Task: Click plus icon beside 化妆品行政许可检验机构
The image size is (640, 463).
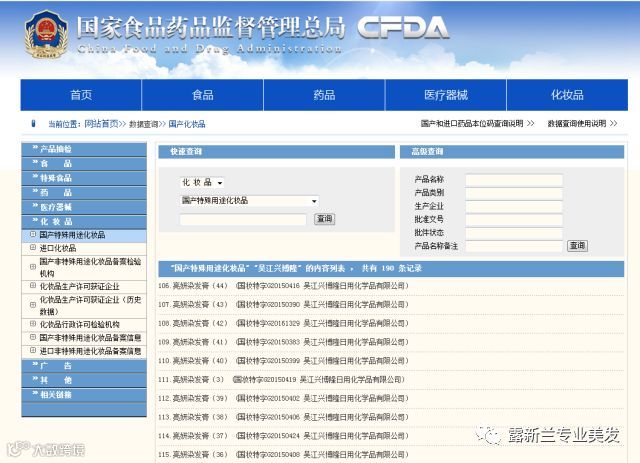Action: click(33, 324)
